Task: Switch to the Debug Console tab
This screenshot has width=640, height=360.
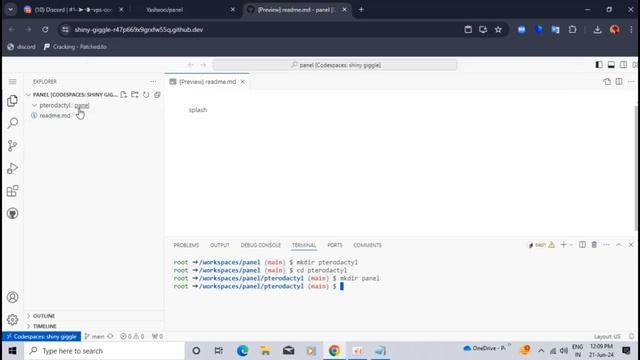Action: (x=260, y=245)
